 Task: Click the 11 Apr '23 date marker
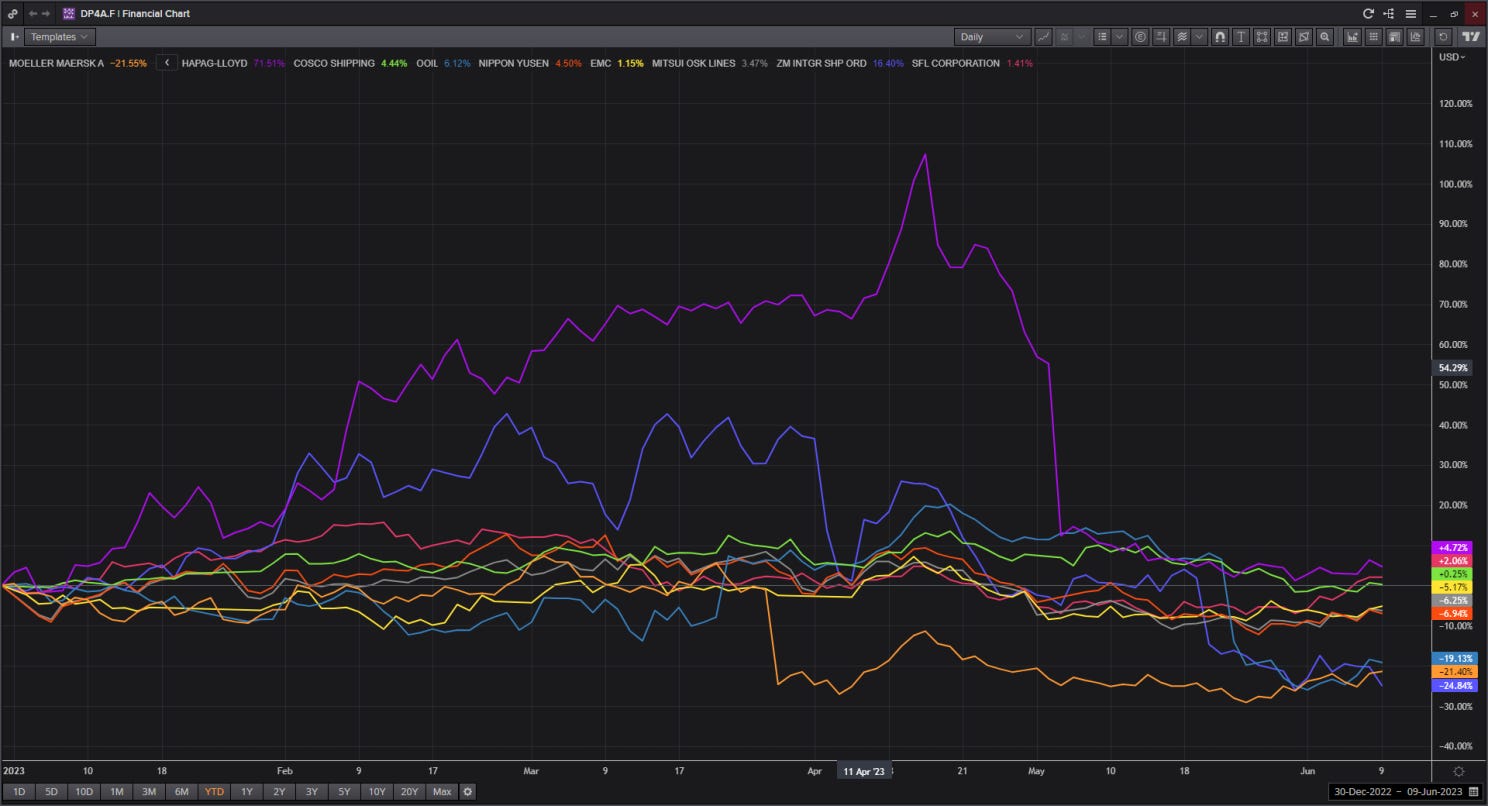pyautogui.click(x=863, y=771)
